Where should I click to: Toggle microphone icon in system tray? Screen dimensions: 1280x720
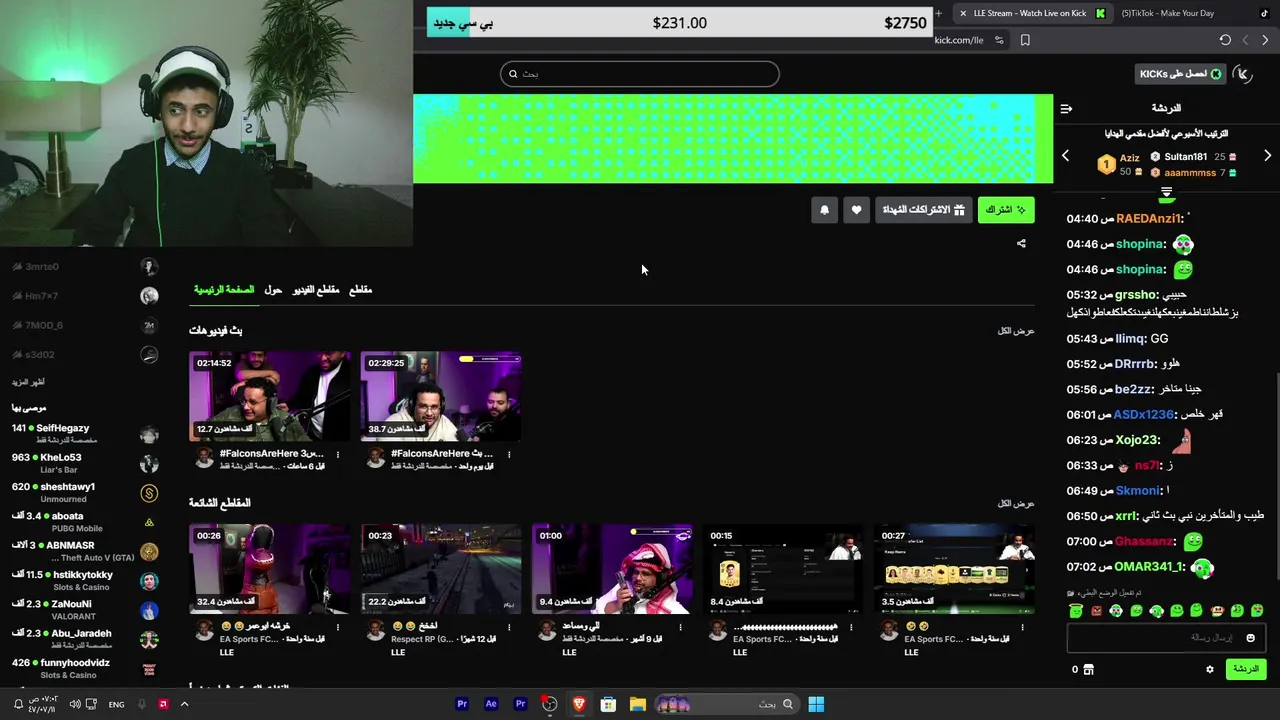coord(141,704)
